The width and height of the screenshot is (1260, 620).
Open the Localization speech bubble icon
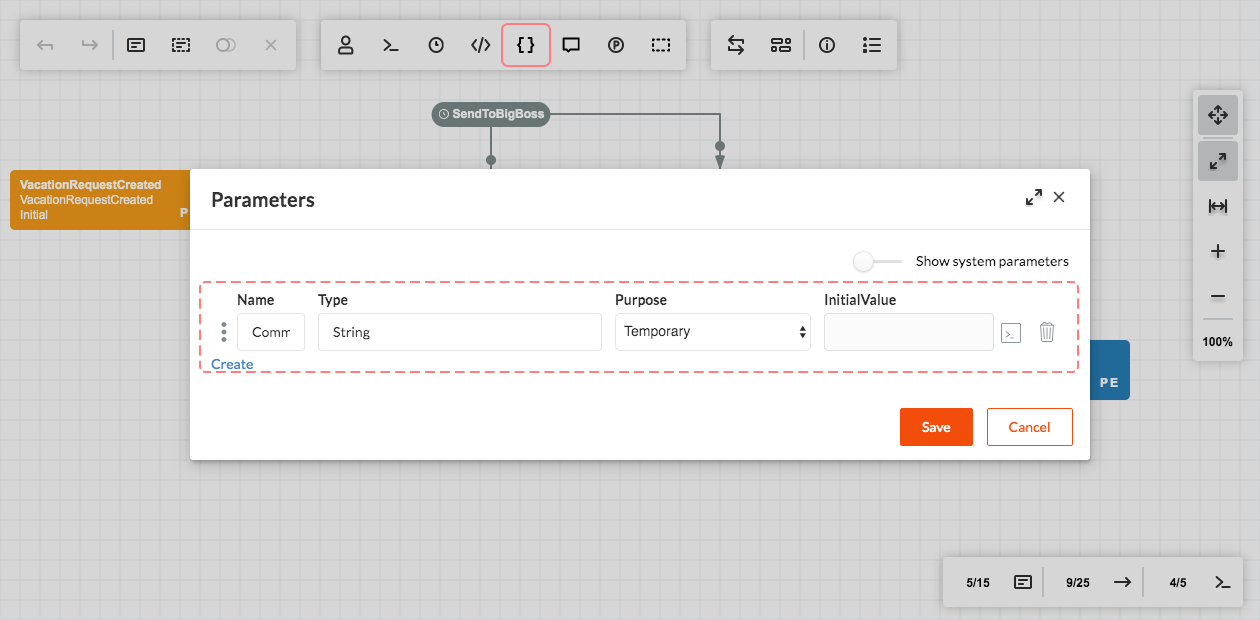pyautogui.click(x=571, y=45)
